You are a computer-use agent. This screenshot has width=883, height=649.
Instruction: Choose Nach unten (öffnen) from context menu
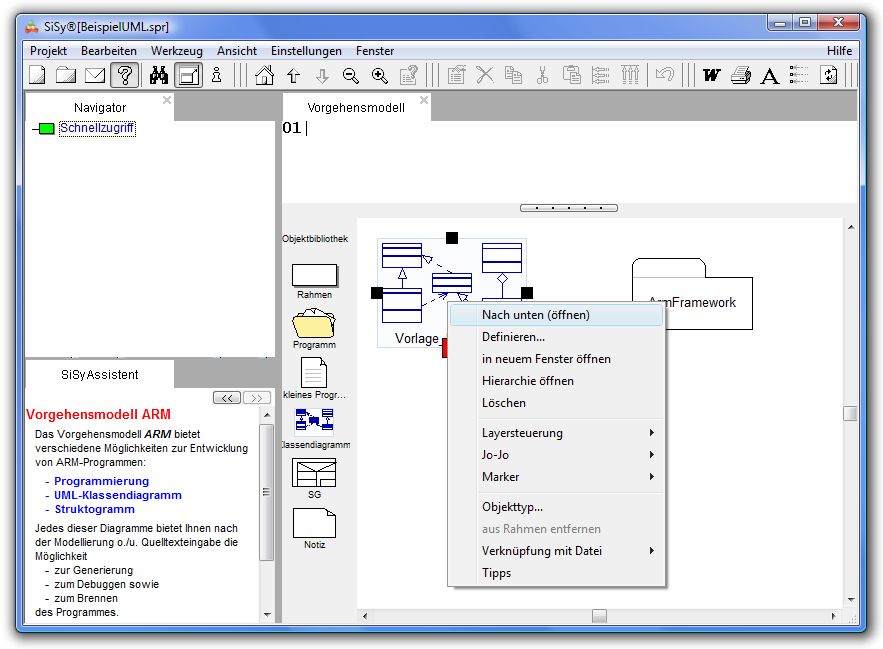point(556,315)
